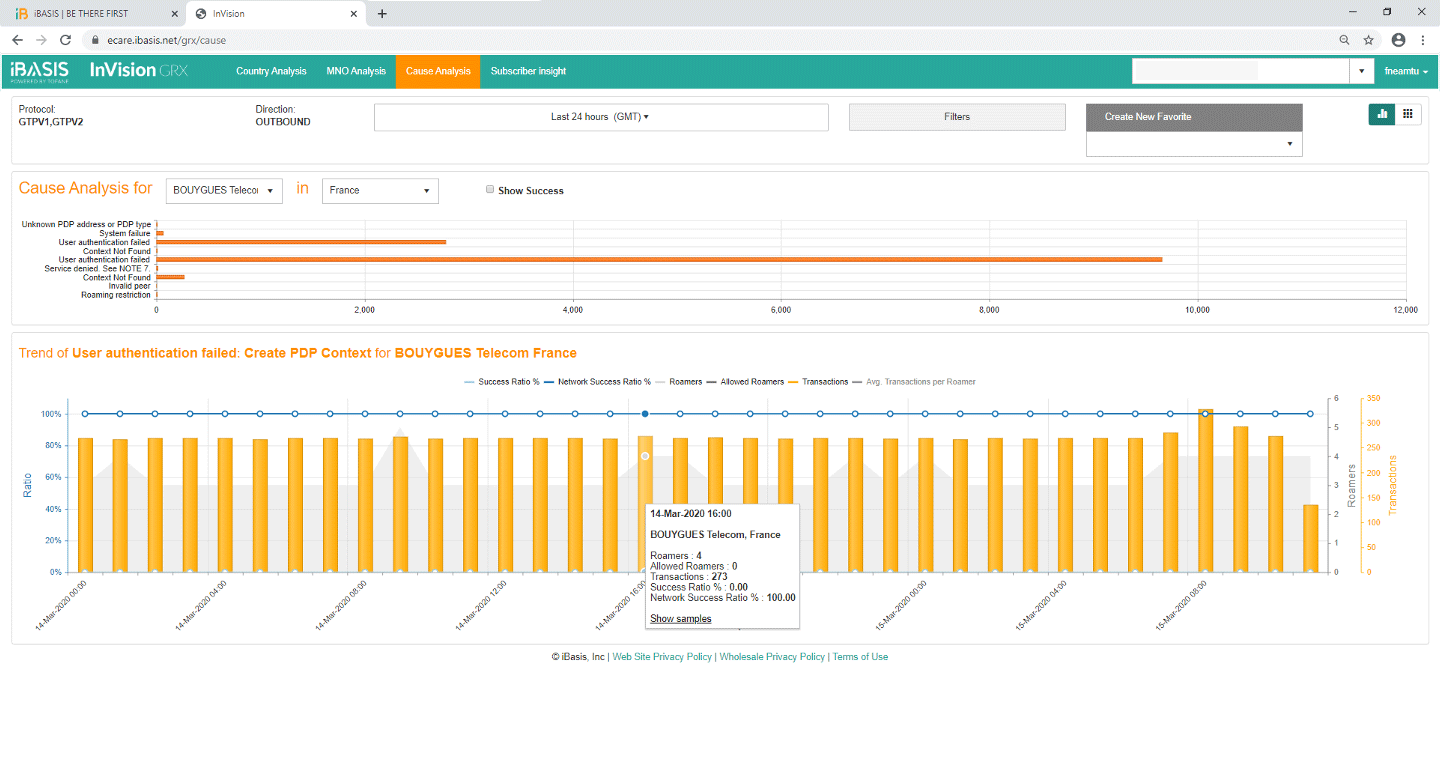Click the browser zoom magnifier icon
The image size is (1440, 780).
point(1345,40)
